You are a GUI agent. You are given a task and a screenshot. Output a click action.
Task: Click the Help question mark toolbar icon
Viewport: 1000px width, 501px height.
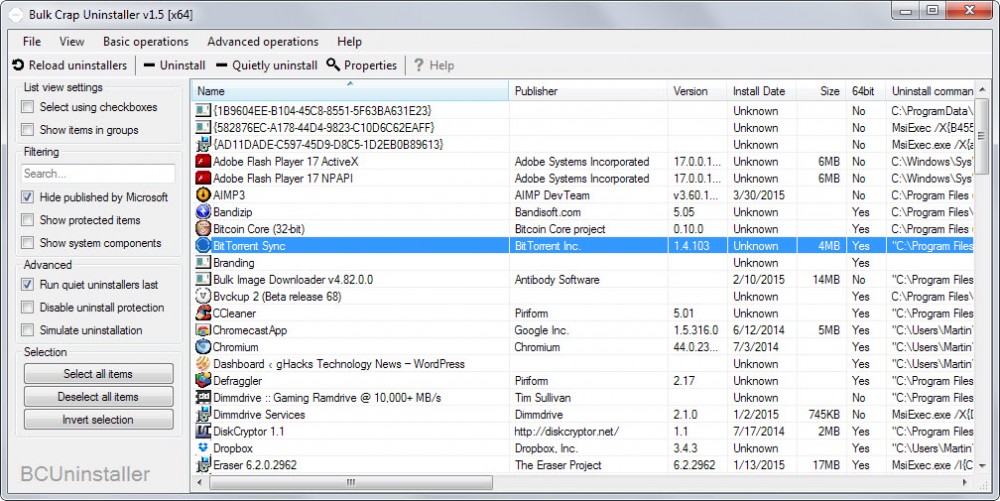pyautogui.click(x=418, y=66)
